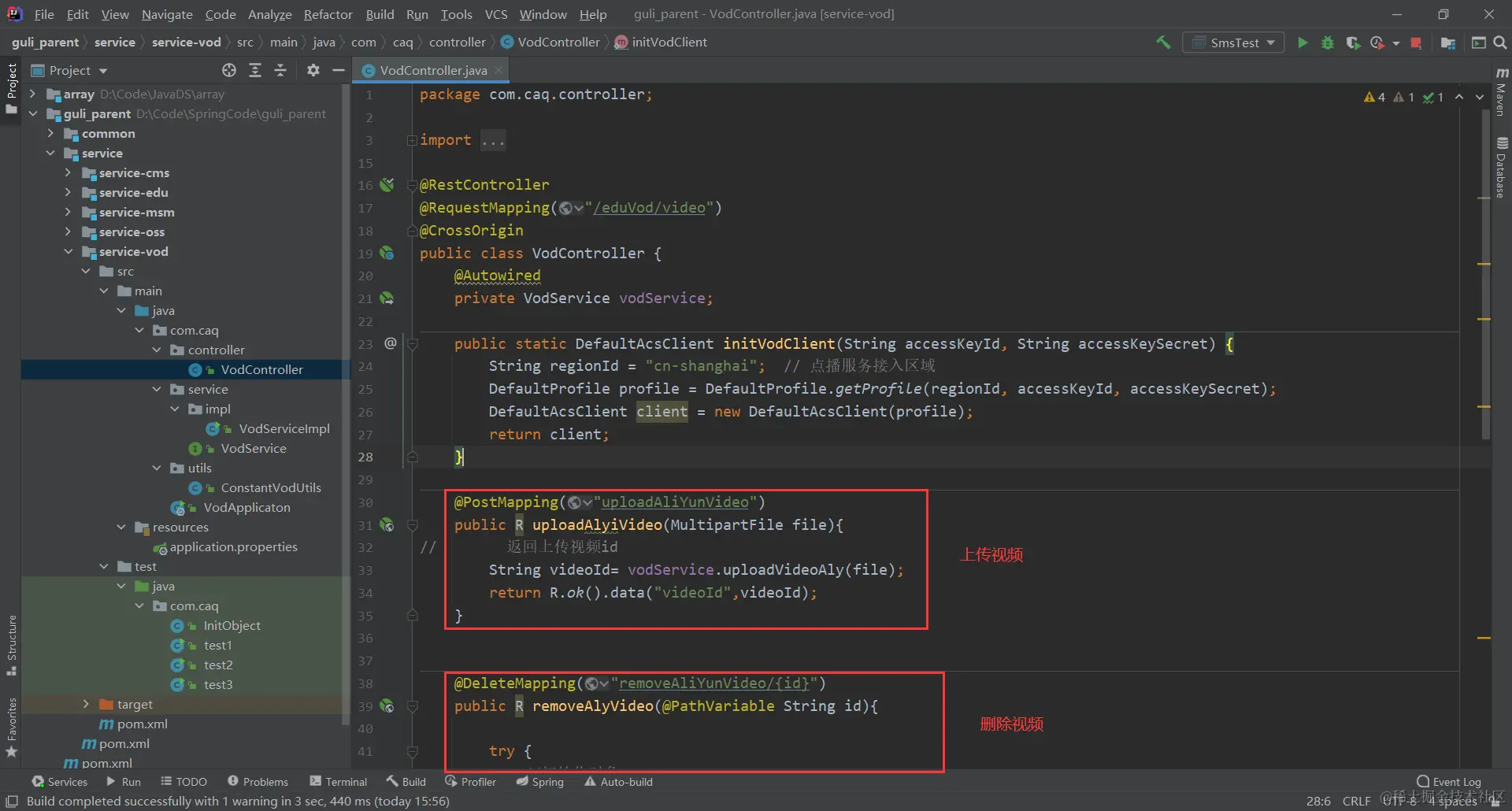Expand the common module folder
This screenshot has width=1512, height=811.
pos(50,133)
